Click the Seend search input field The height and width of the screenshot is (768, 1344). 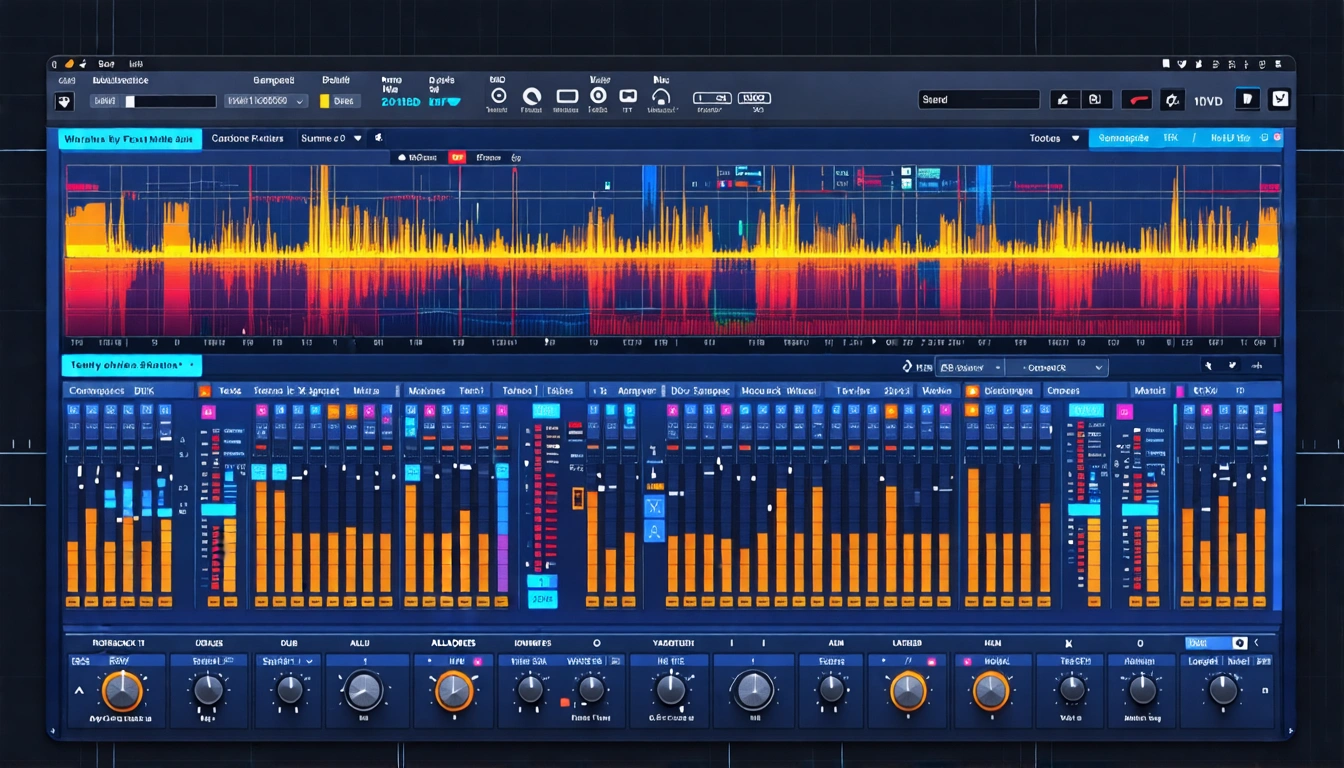pos(979,100)
